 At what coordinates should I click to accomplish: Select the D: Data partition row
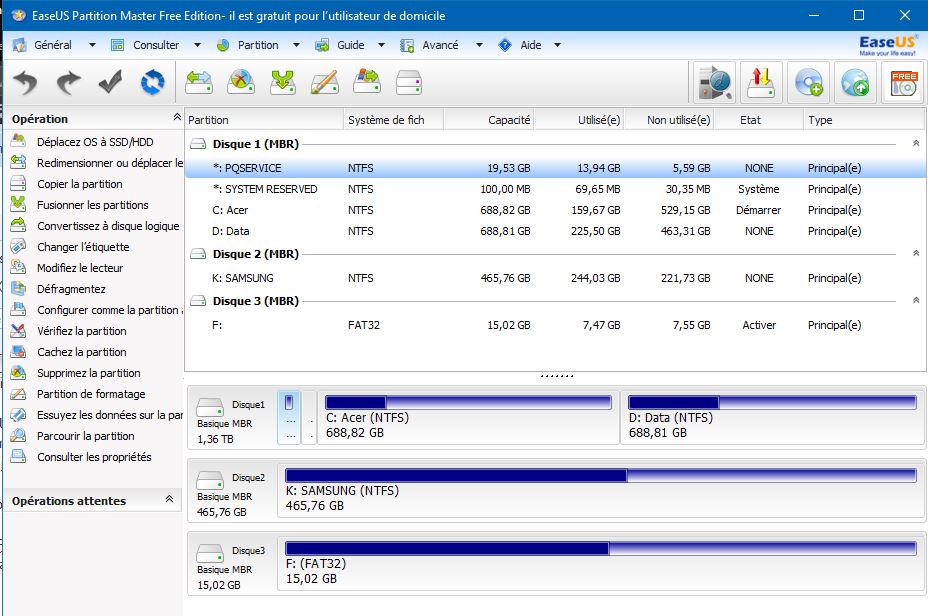click(555, 231)
